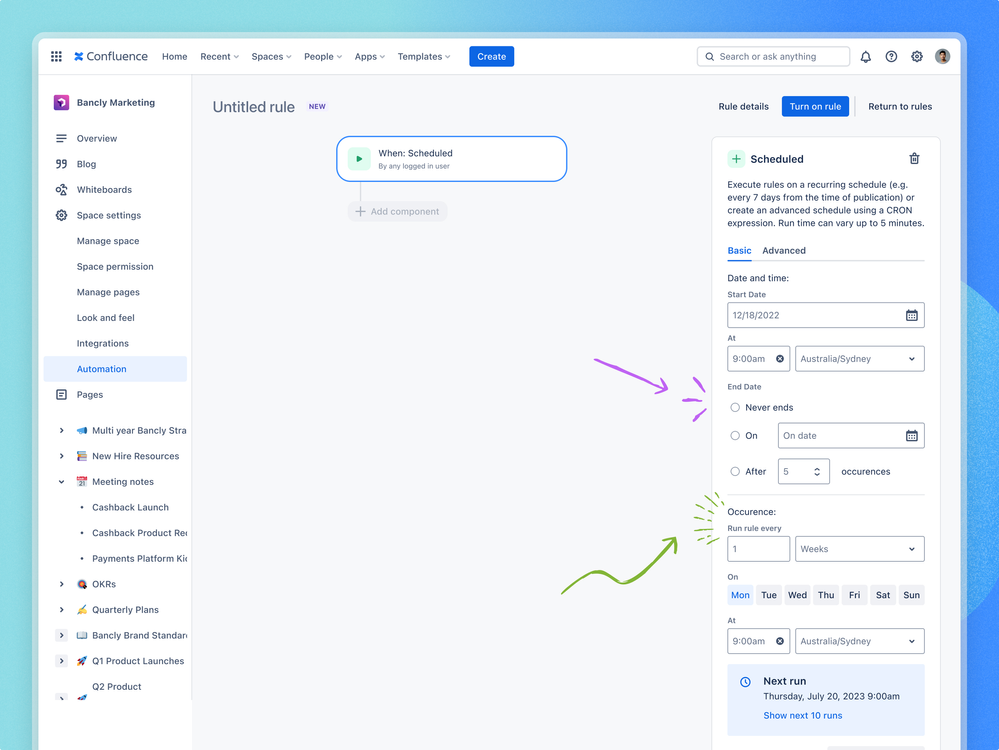Click the green play trigger icon
This screenshot has height=750, width=999.
pyautogui.click(x=359, y=159)
